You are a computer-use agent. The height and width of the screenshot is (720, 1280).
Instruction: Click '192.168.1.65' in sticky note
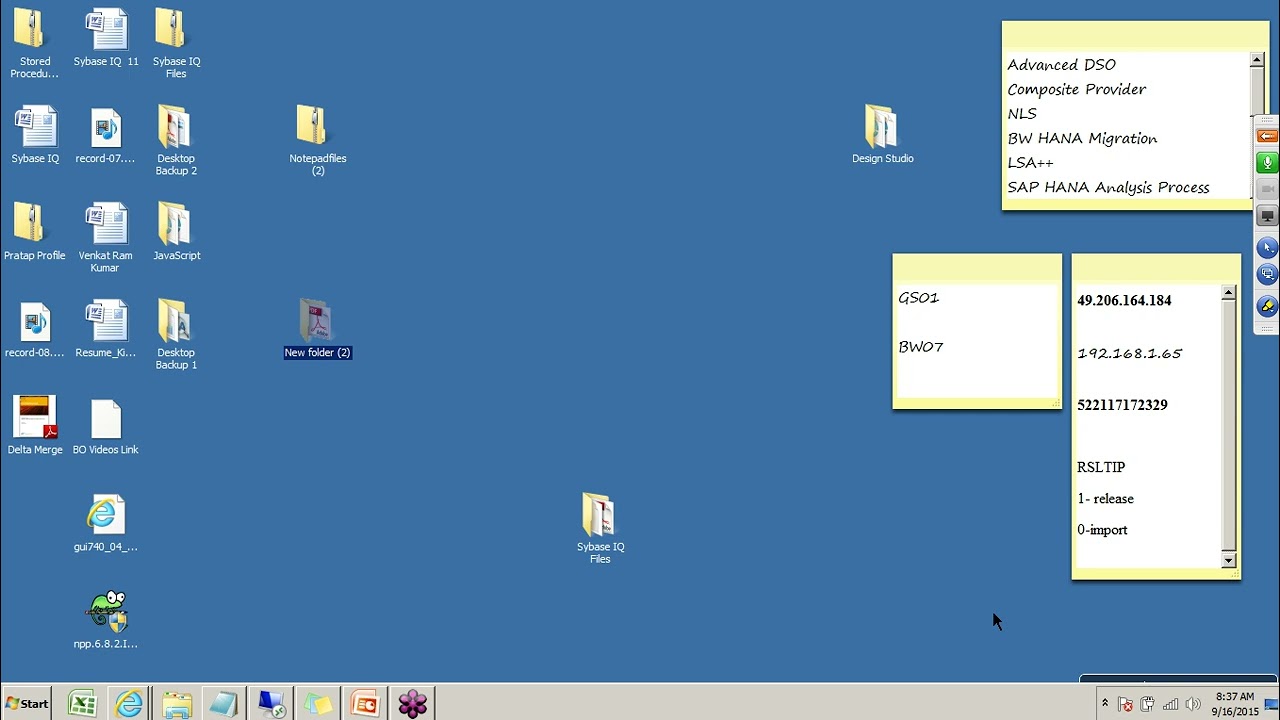pyautogui.click(x=1129, y=353)
